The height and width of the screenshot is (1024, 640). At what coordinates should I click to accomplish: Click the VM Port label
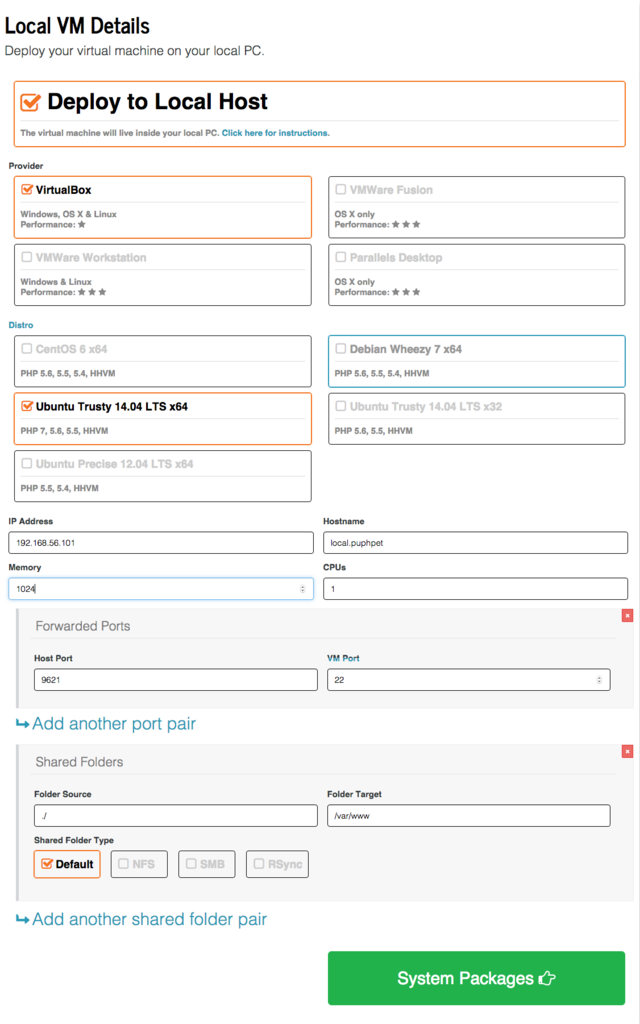[x=343, y=658]
